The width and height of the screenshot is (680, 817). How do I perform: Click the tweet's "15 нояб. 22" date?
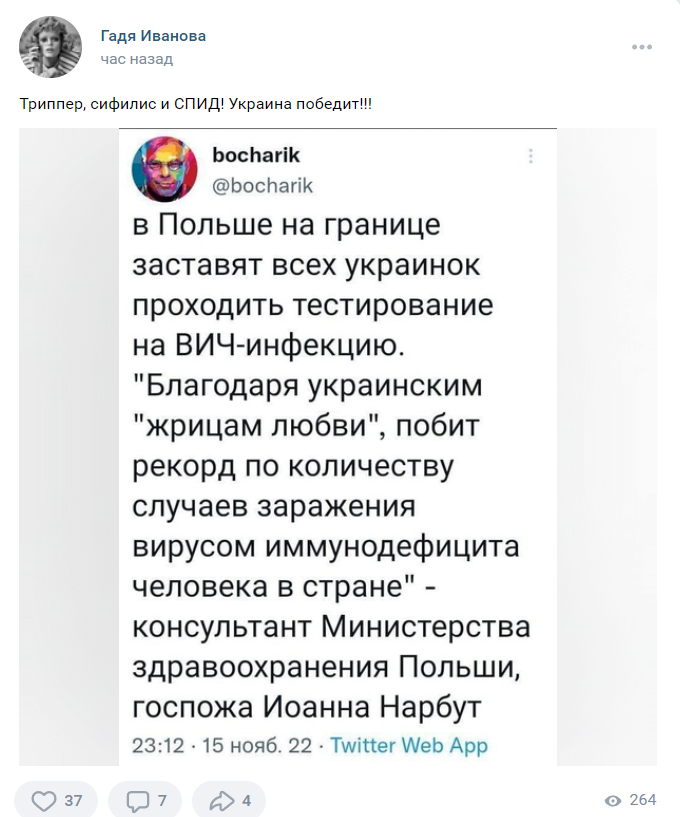[x=260, y=745]
